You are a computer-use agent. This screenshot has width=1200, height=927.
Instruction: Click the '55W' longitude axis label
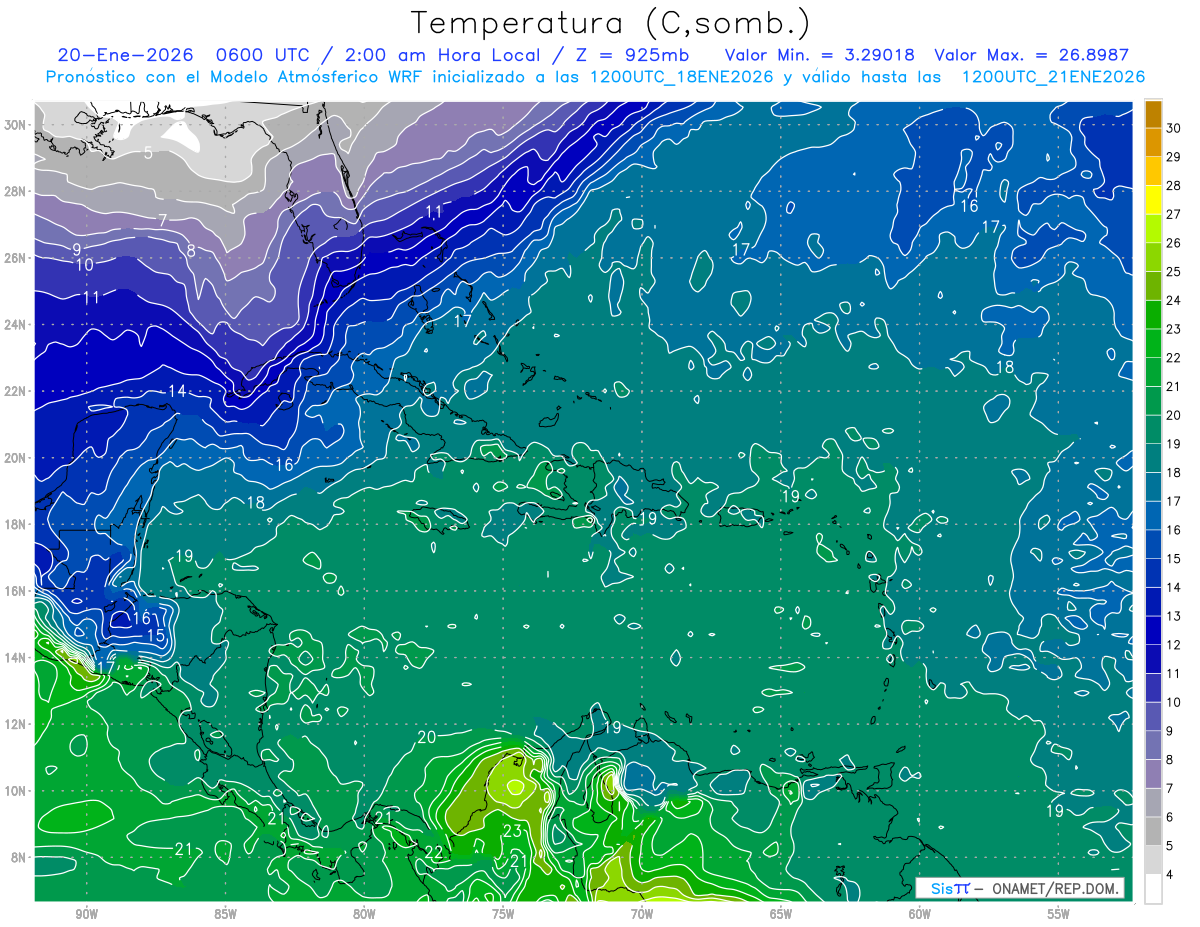click(1058, 914)
